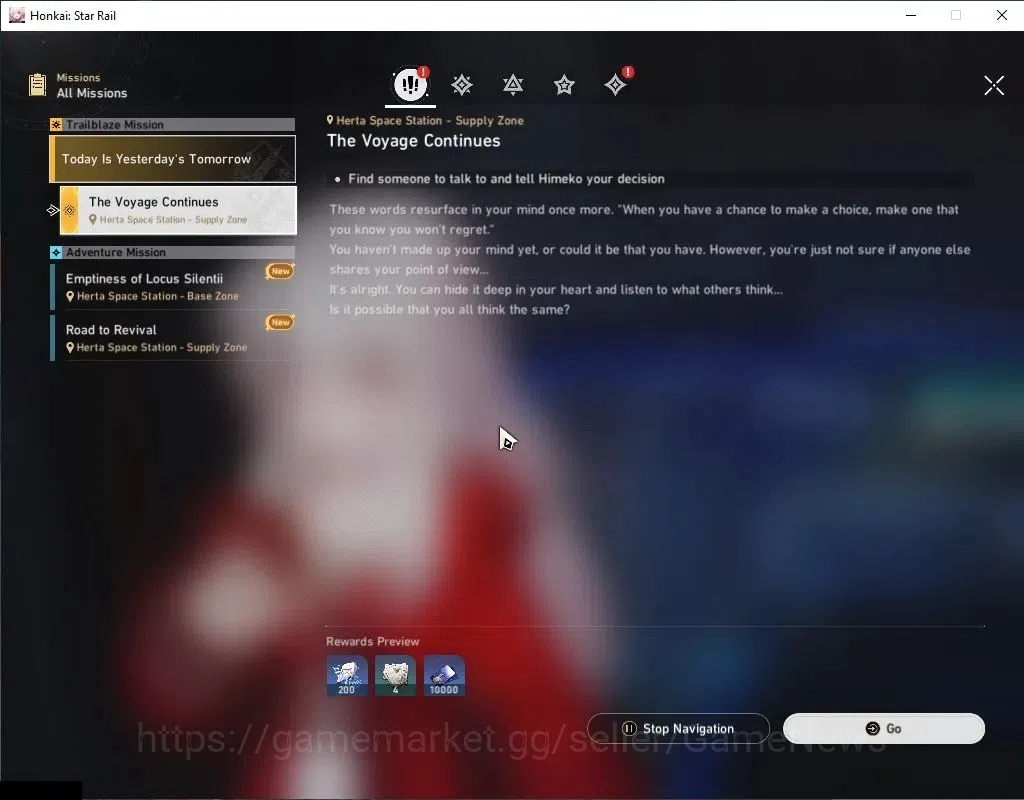Click the 'All Missions' header text

pos(92,93)
